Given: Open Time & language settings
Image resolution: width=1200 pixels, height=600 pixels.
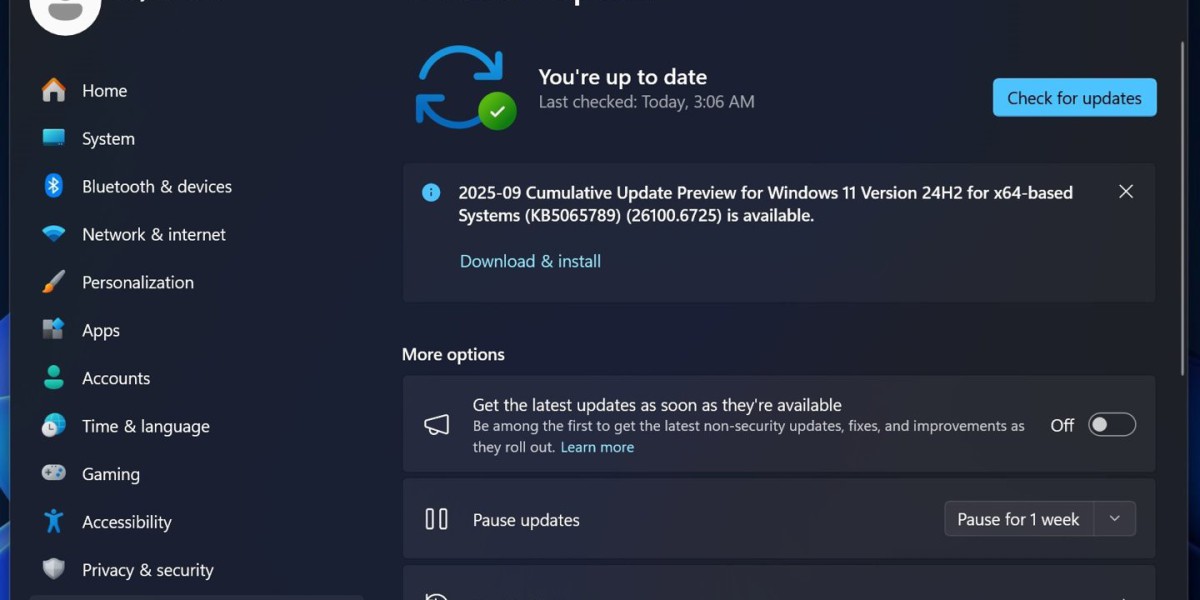Looking at the screenshot, I should coord(145,427).
